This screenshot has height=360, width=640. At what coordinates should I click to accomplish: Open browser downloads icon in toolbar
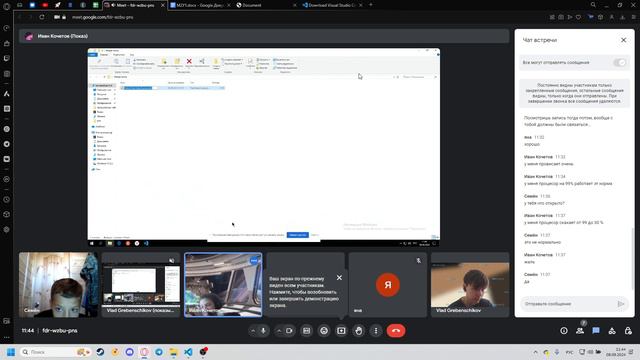tap(622, 17)
